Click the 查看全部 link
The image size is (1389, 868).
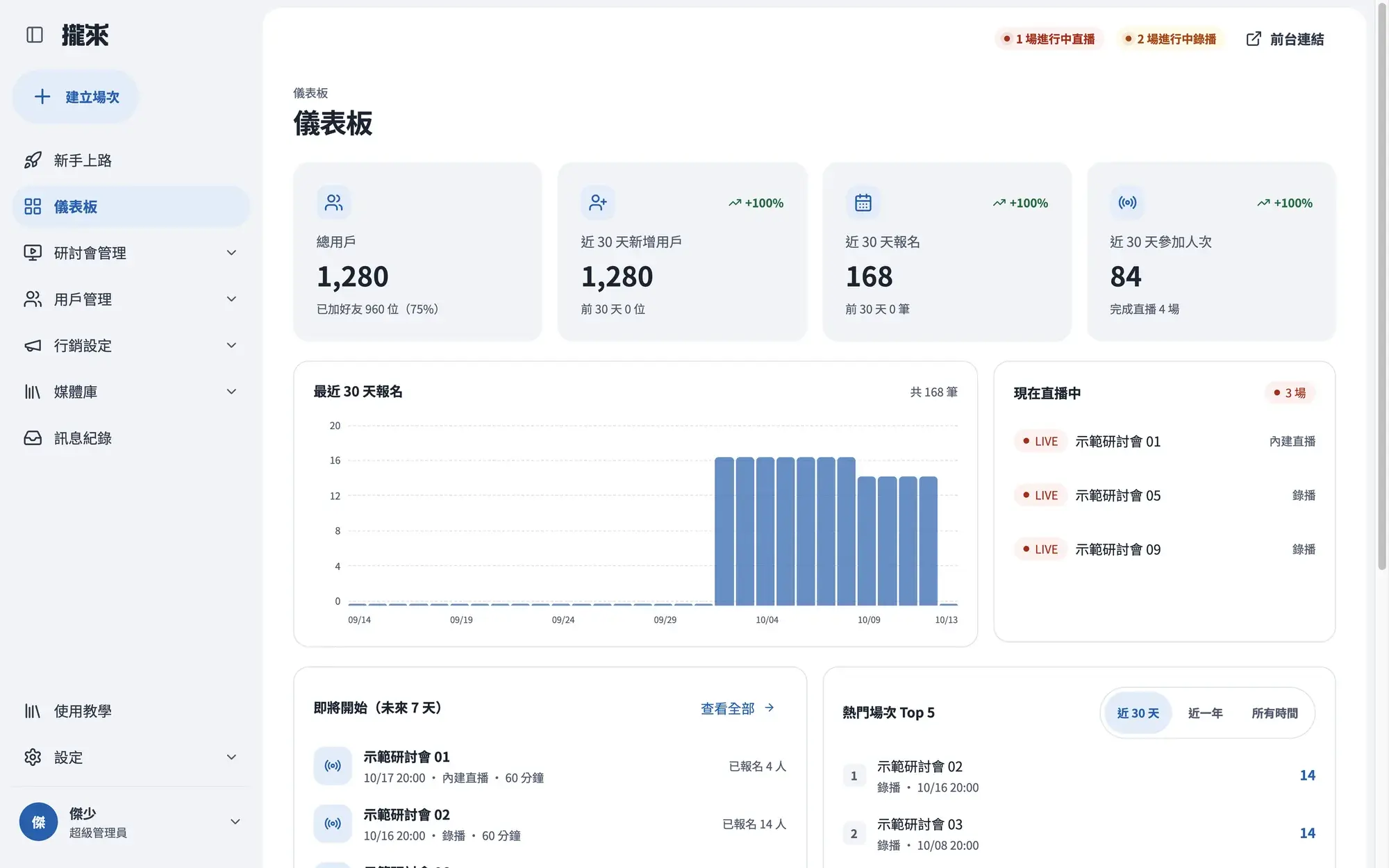coord(737,708)
